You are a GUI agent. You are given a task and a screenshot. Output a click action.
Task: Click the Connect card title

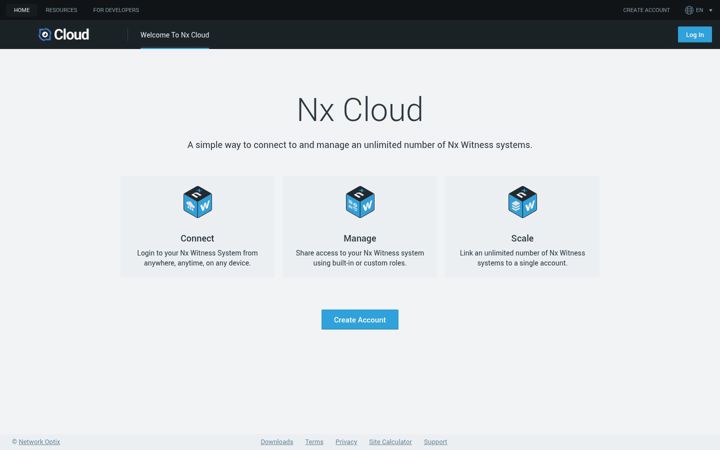pos(197,238)
